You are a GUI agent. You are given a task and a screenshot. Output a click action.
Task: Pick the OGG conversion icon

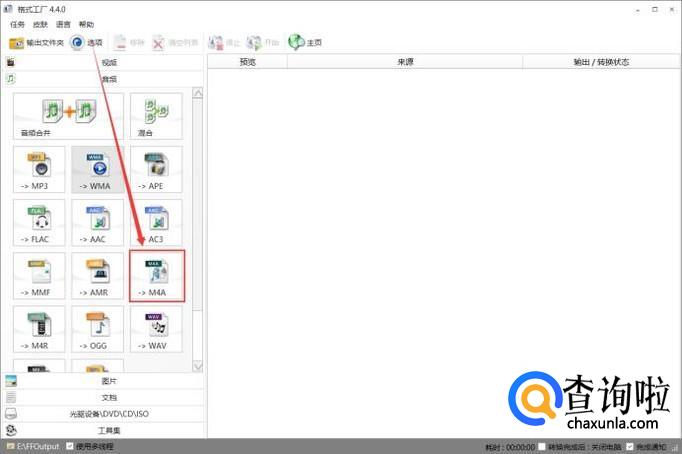click(x=97, y=330)
